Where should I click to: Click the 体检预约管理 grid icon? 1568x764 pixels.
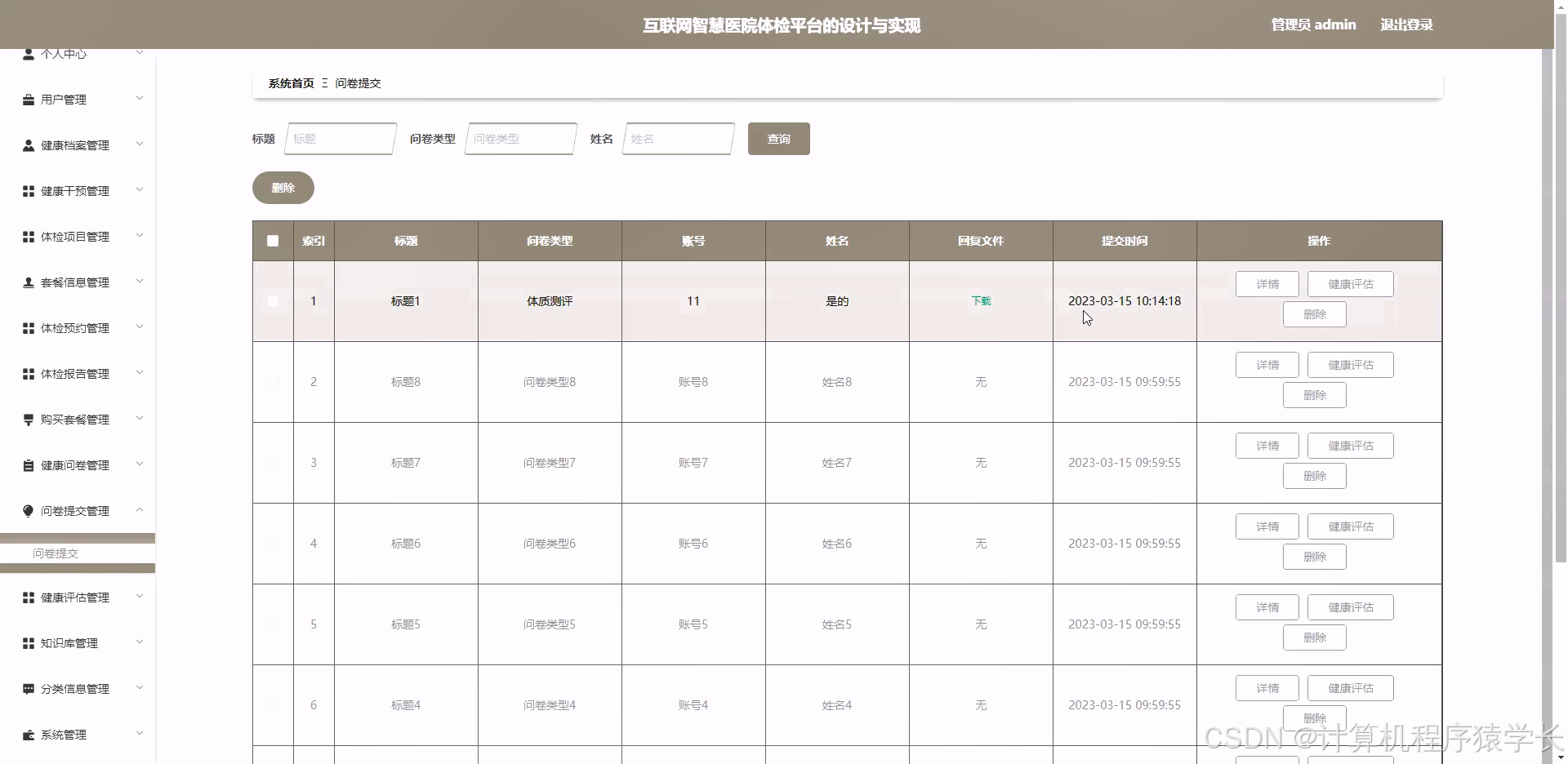point(29,328)
